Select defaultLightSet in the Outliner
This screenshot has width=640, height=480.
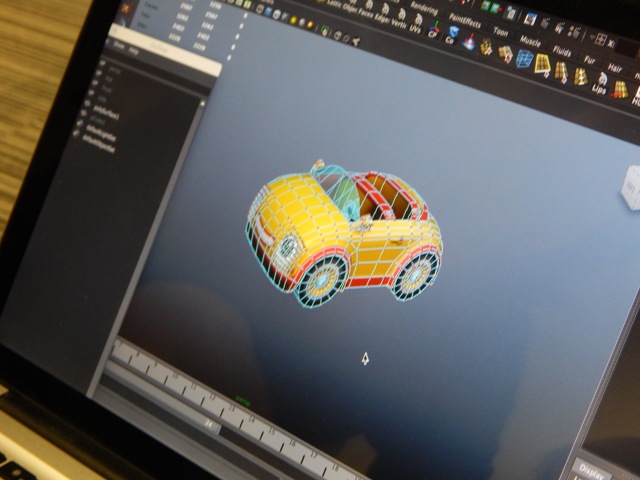101,133
